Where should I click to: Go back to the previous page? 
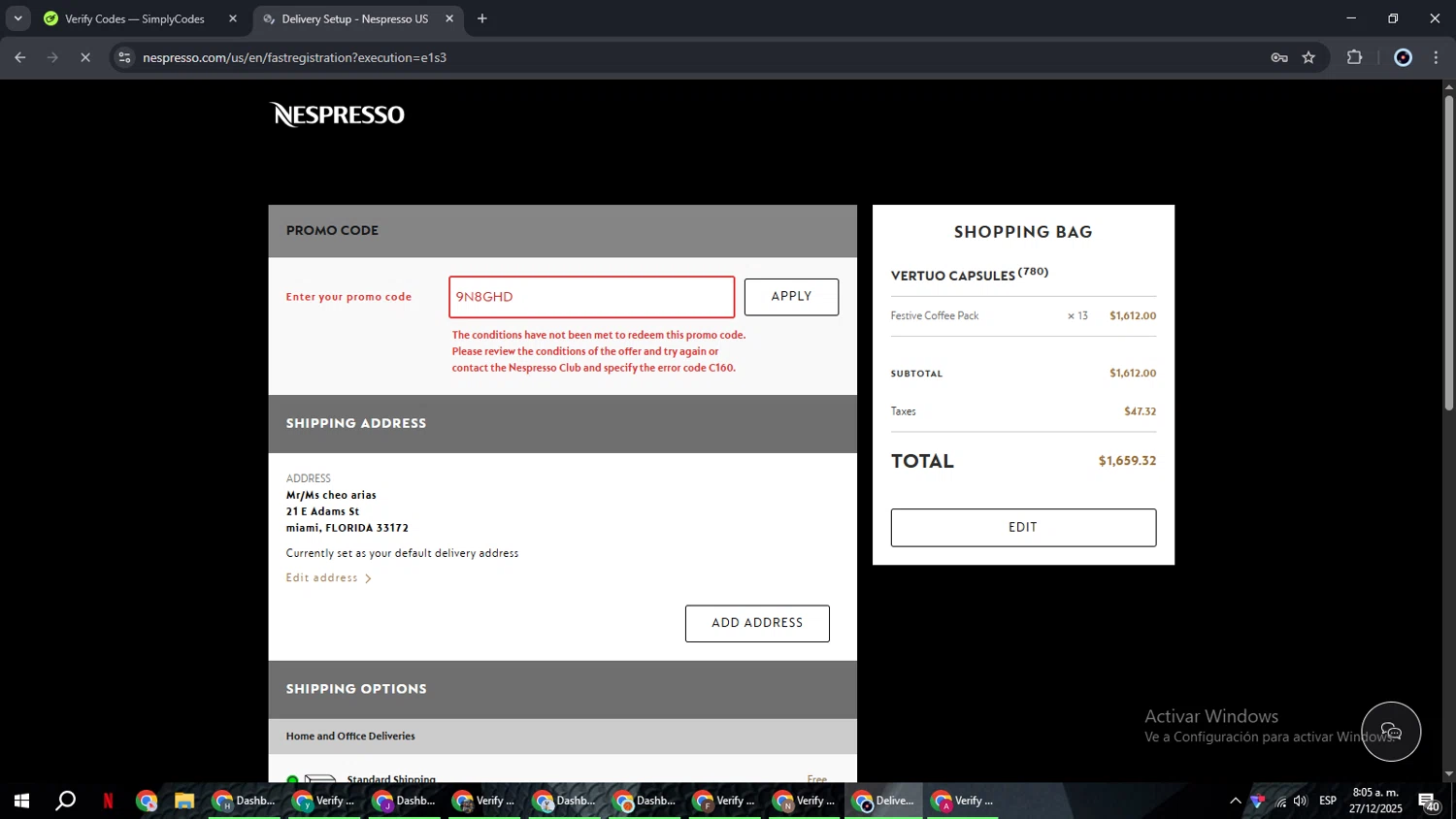coord(19,57)
